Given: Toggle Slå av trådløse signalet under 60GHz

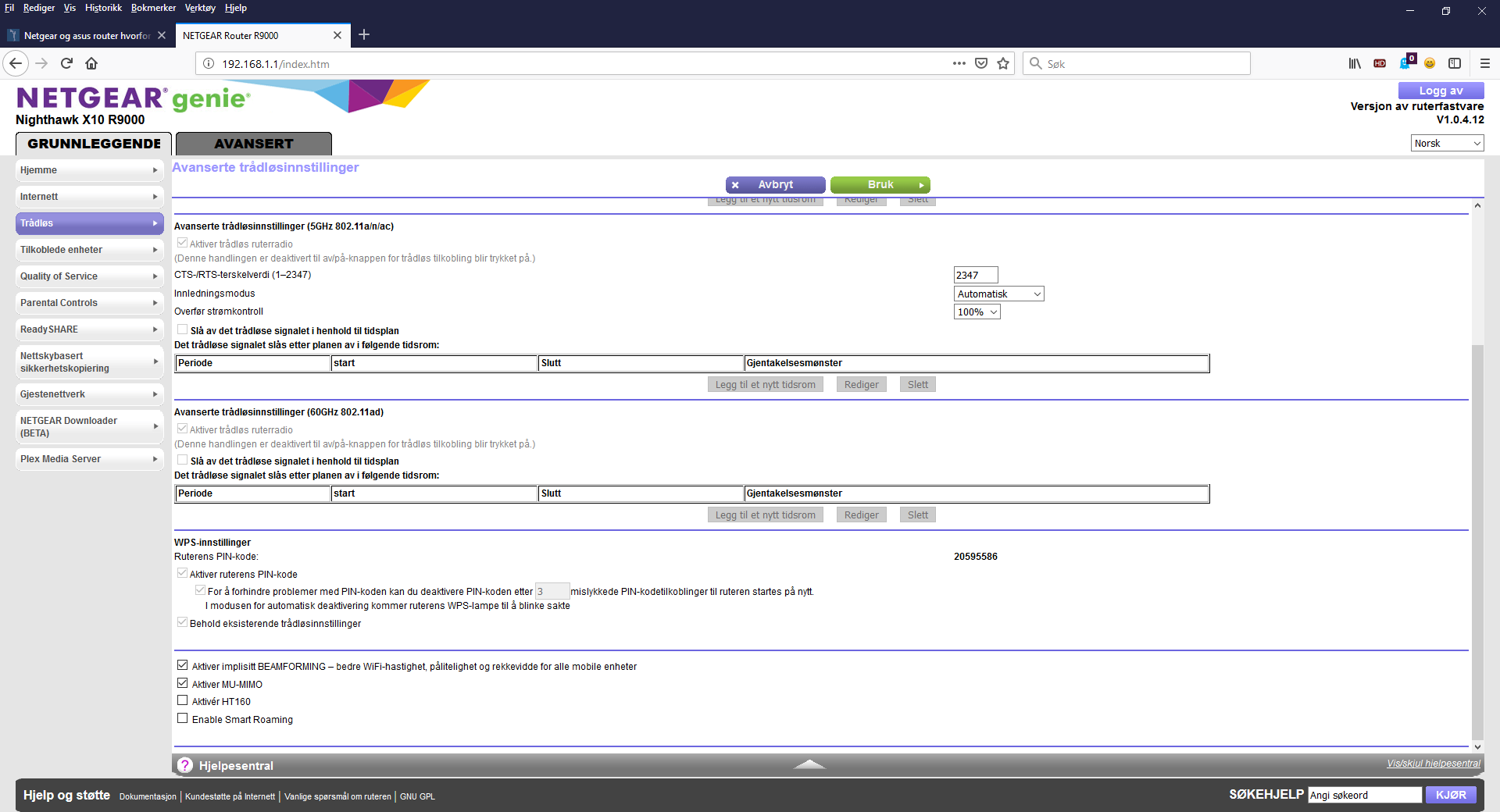Looking at the screenshot, I should tap(182, 460).
